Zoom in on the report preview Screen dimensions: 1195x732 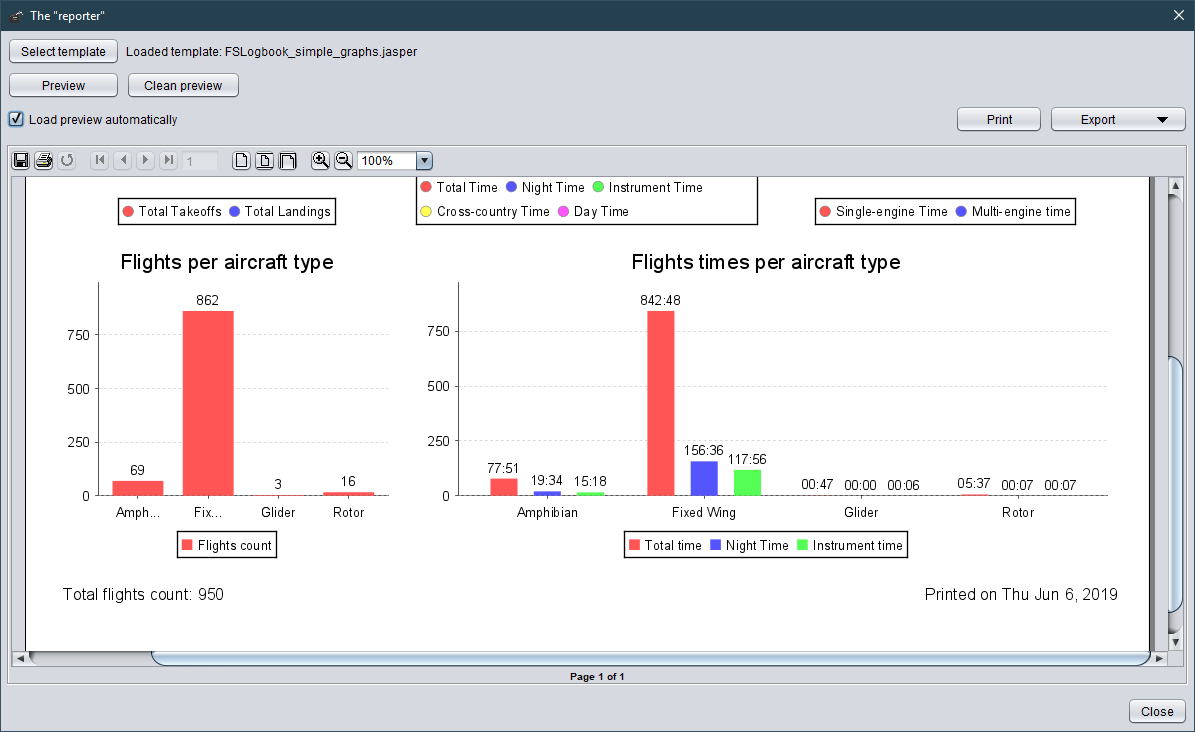321,160
